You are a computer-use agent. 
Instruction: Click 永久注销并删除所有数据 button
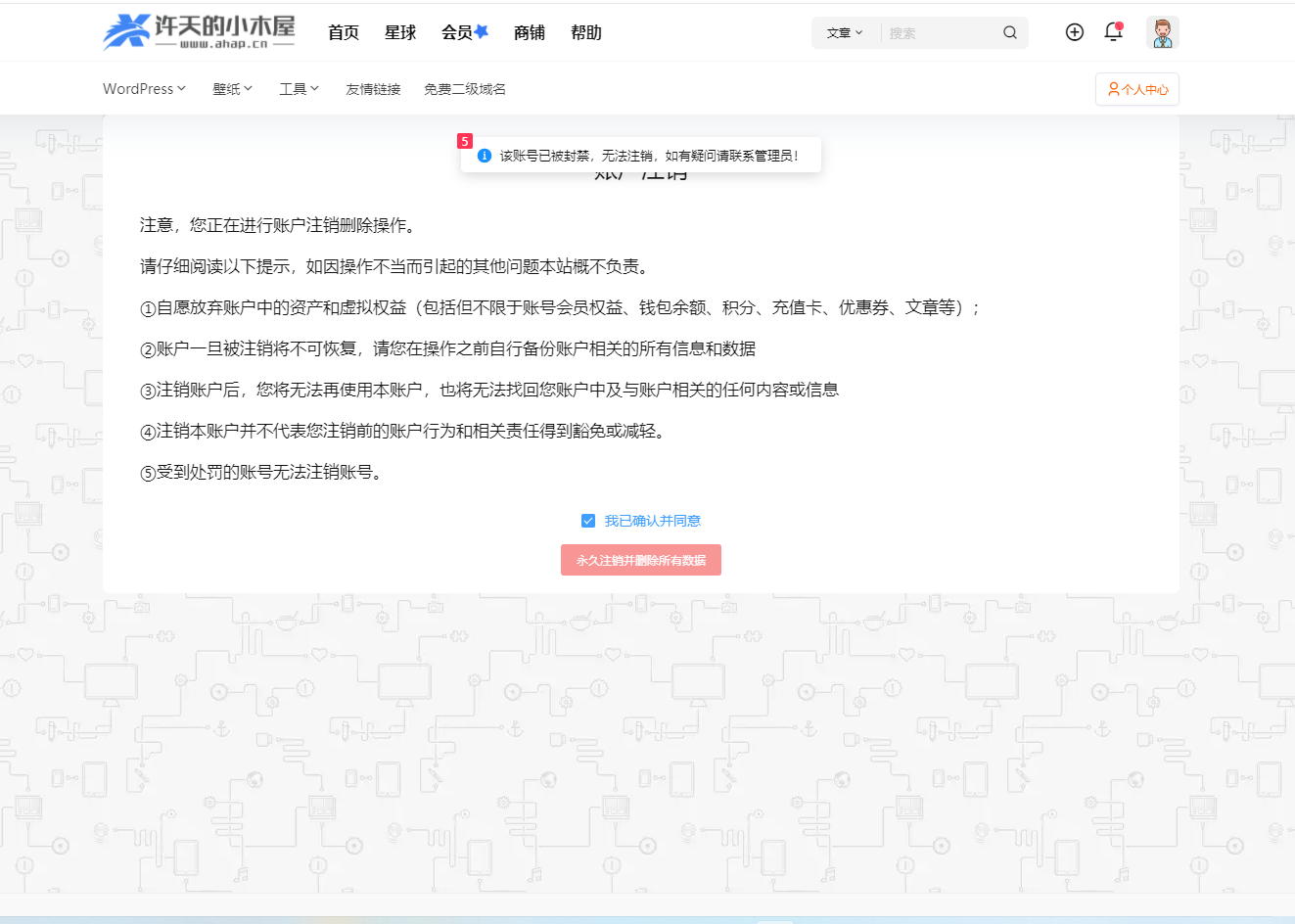point(640,560)
